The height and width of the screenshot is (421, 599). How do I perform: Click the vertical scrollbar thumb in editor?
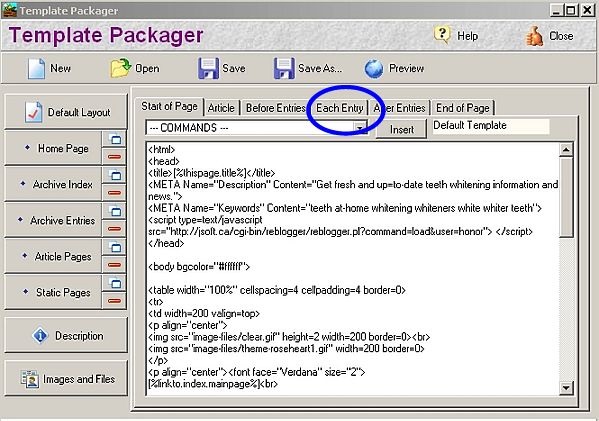(566, 197)
